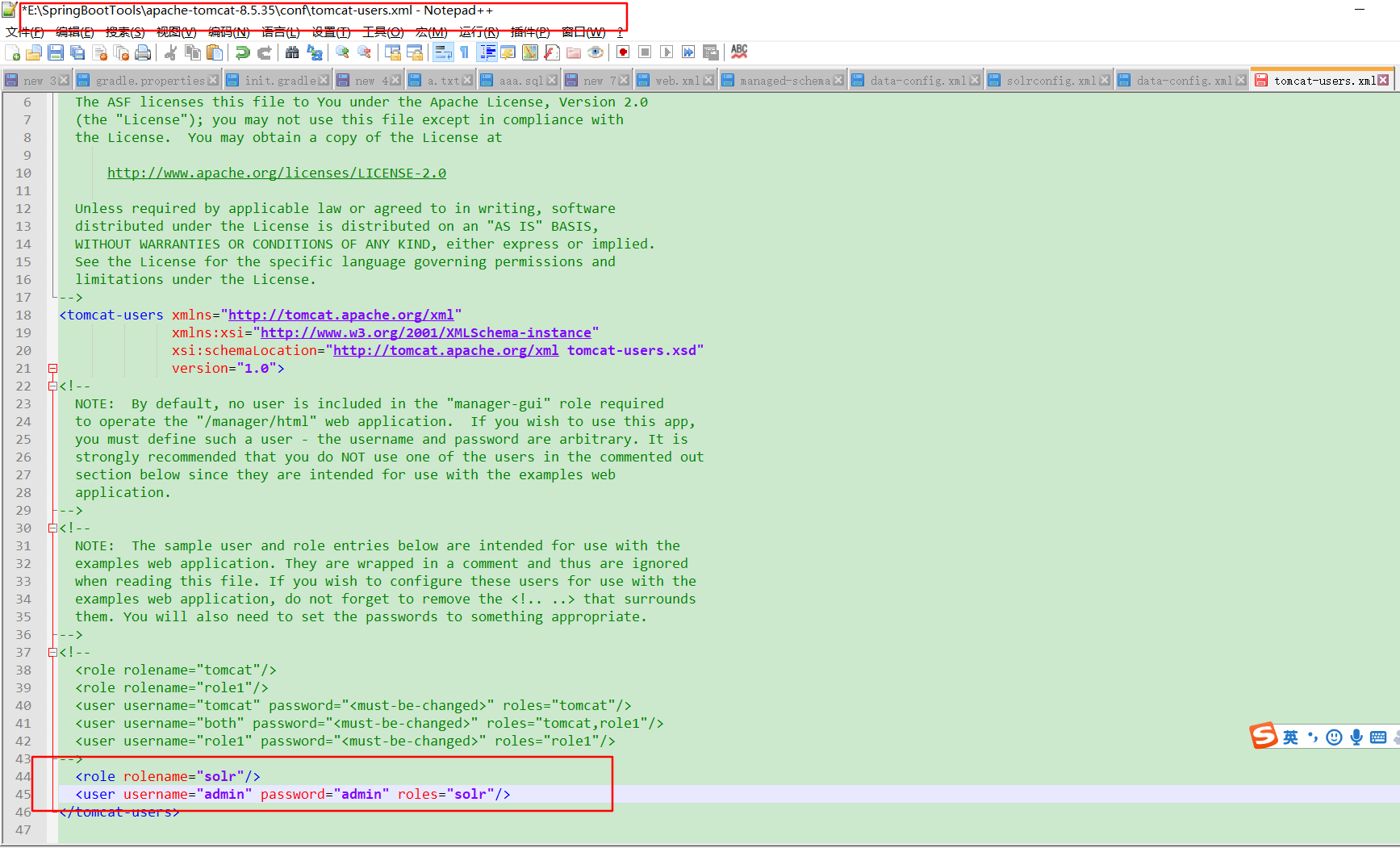The width and height of the screenshot is (1400, 848).
Task: Click the Sogou IME microphone voice input icon
Action: pos(1356,737)
